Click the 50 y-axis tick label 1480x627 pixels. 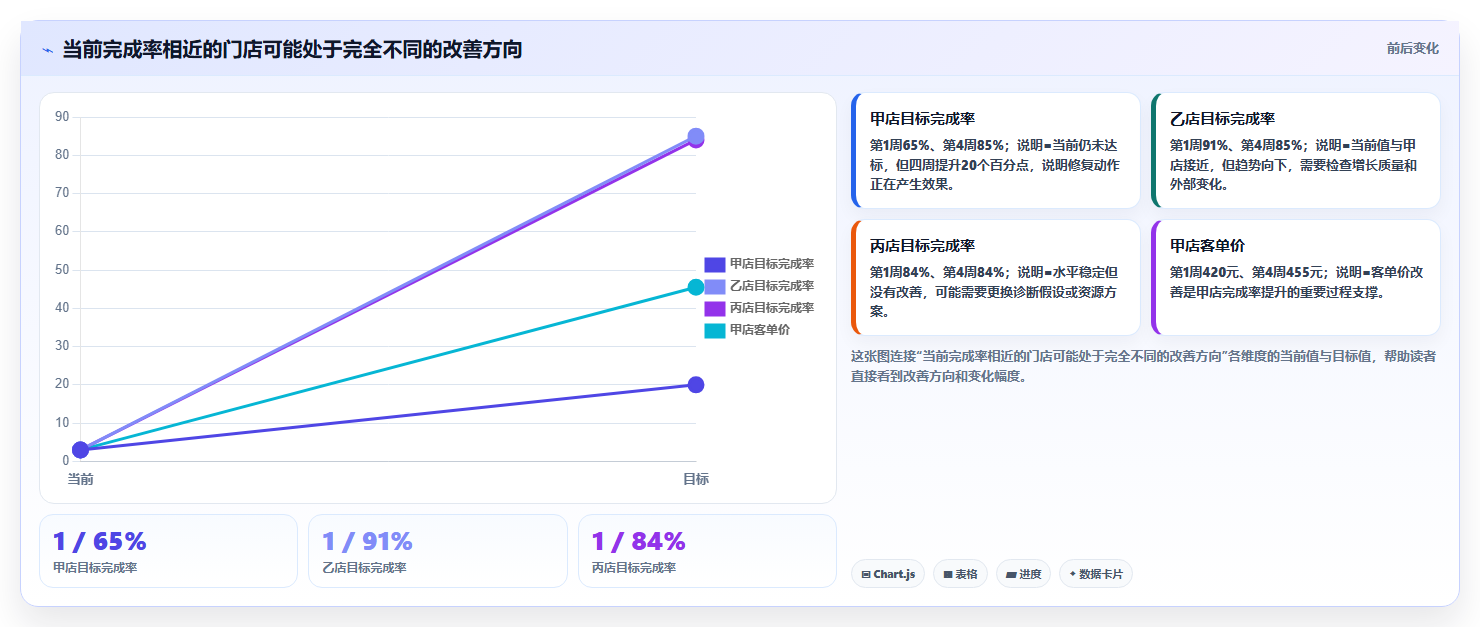coord(62,270)
